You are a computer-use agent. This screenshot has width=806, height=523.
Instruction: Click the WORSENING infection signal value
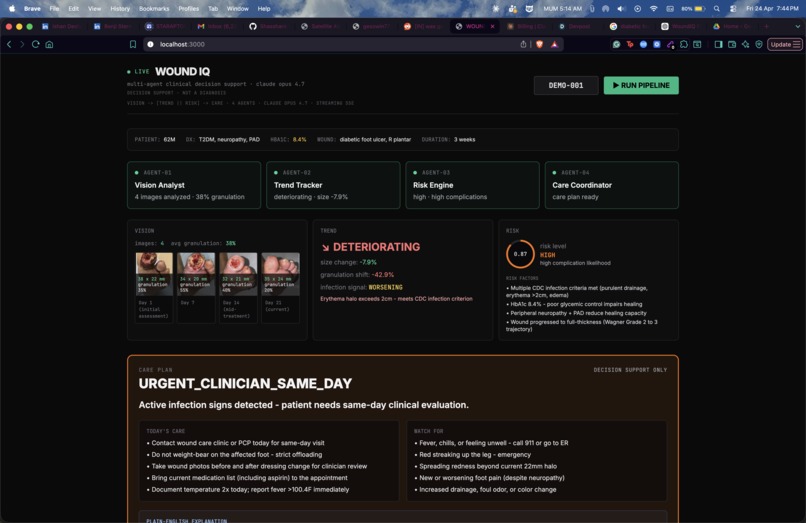click(x=386, y=287)
